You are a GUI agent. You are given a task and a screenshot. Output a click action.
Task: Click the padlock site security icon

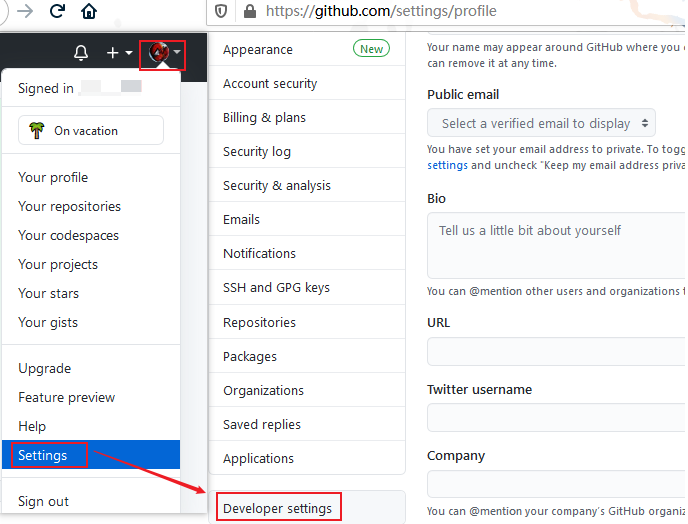[x=250, y=11]
